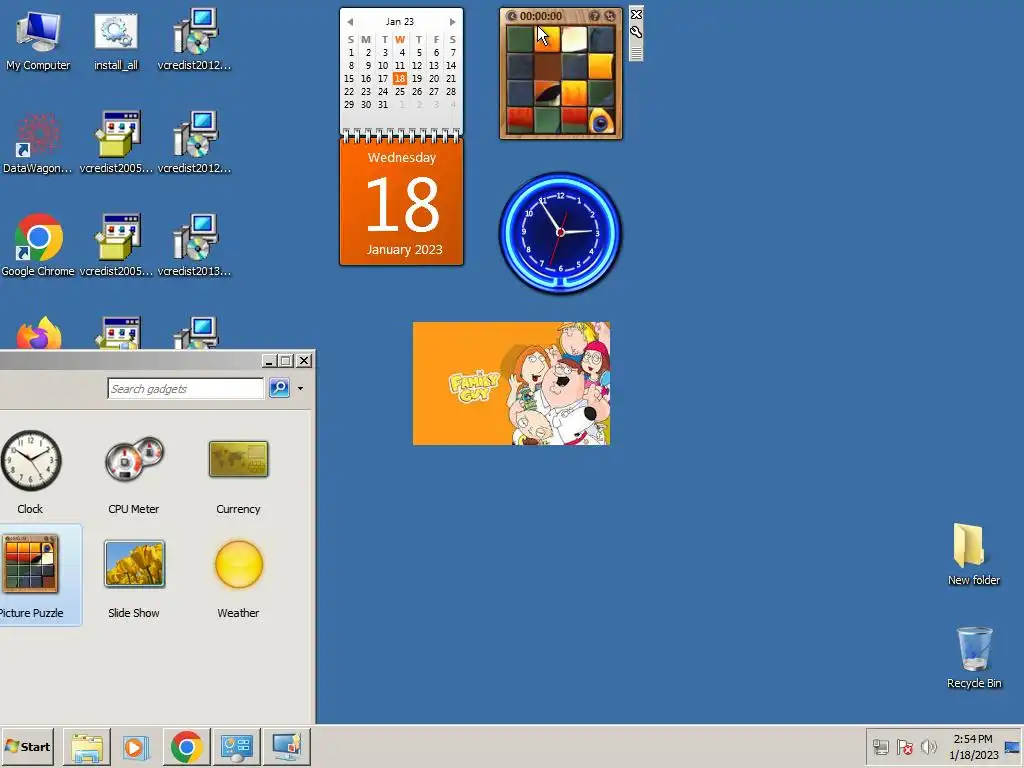Open the Control Panel taskbar icon
This screenshot has height=768, width=1024.
pos(236,746)
